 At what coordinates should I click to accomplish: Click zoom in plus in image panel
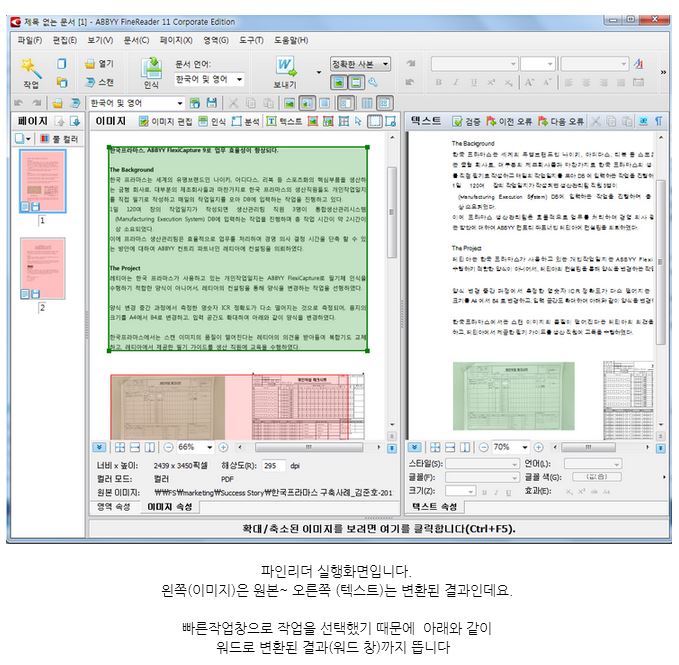click(223, 447)
